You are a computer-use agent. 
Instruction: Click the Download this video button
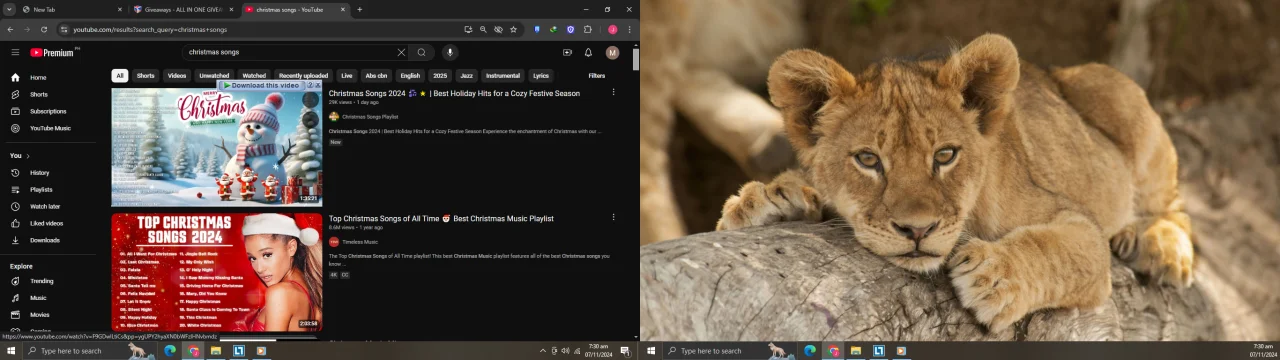262,85
